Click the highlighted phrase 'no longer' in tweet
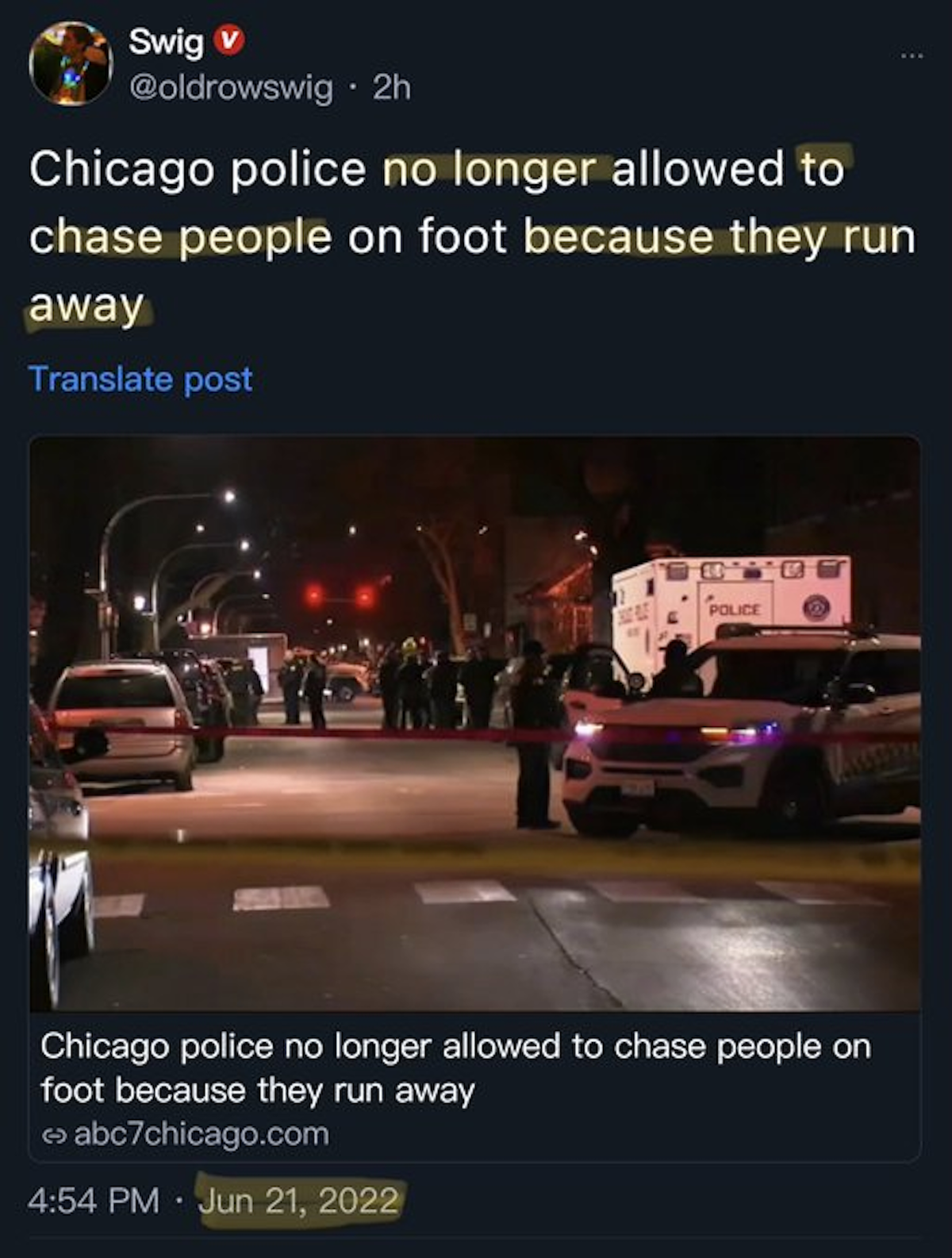Viewport: 952px width, 1258px height. pos(489,169)
